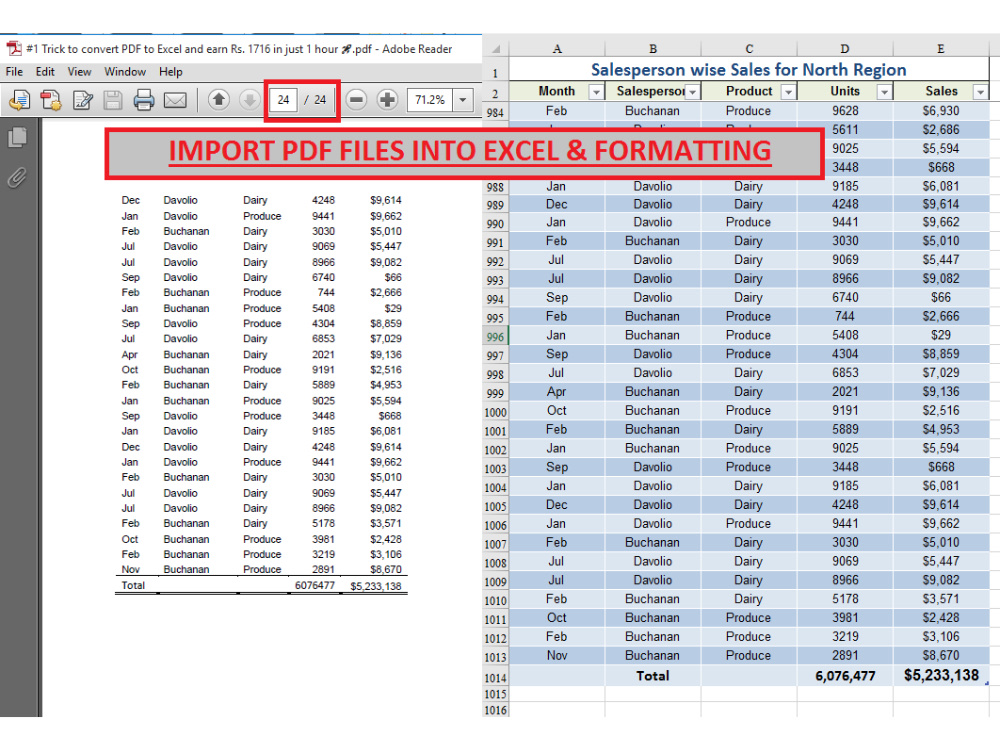Screen dimensions: 1000x750
Task: Go to next page with down arrow
Action: point(249,99)
